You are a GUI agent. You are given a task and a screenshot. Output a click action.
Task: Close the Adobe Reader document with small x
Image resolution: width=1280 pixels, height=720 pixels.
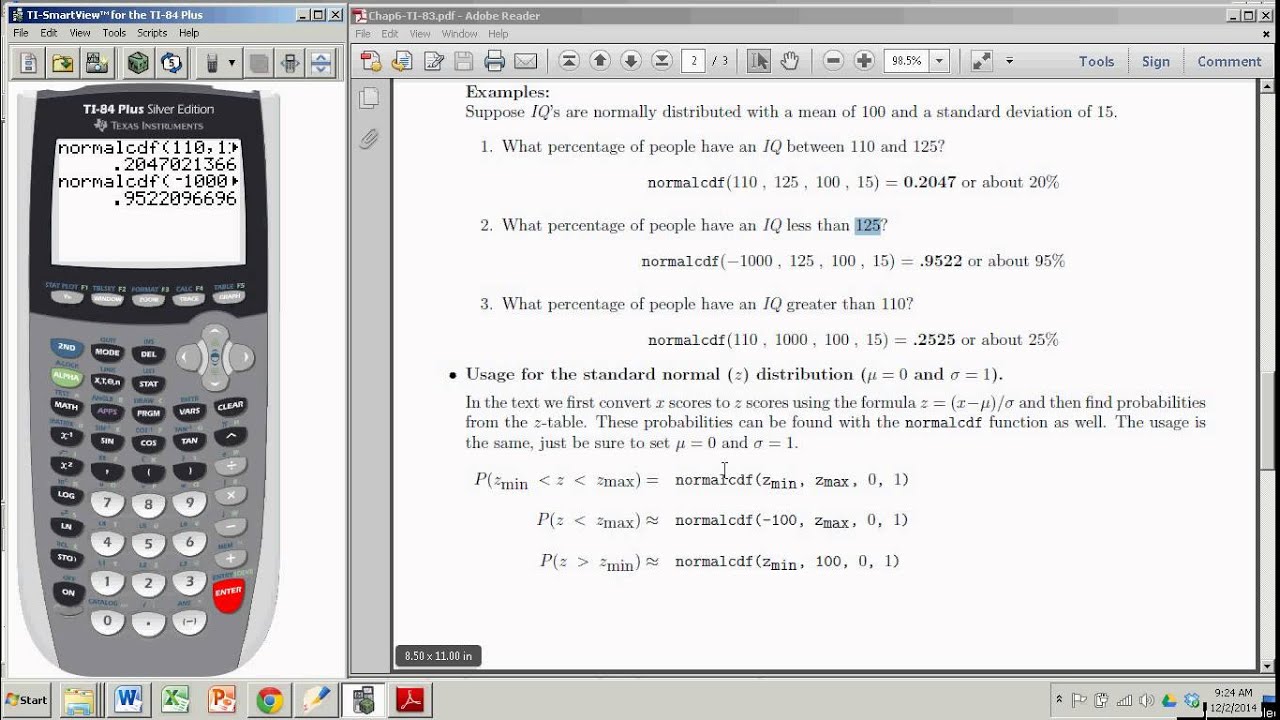click(1268, 34)
